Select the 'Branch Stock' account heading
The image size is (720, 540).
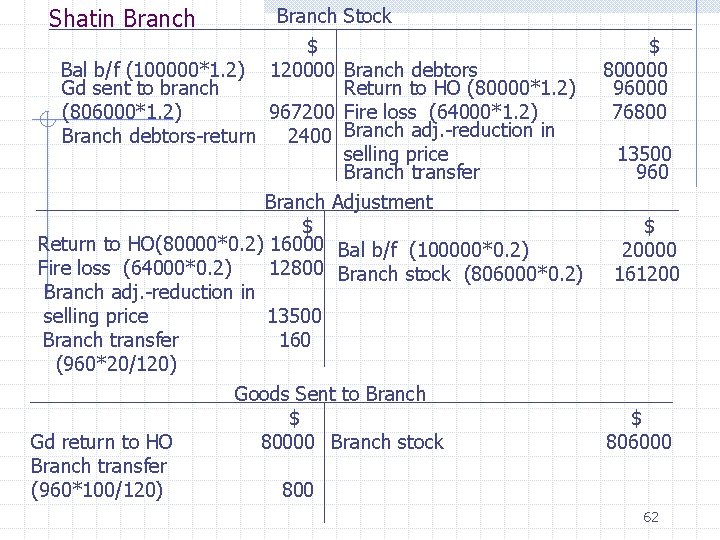(334, 16)
